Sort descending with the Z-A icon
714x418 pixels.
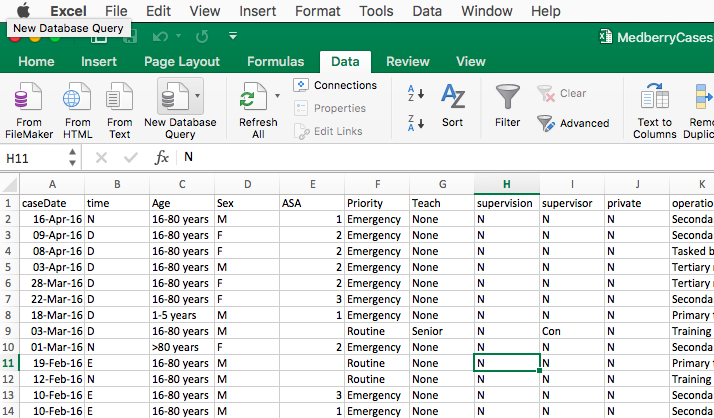[416, 123]
